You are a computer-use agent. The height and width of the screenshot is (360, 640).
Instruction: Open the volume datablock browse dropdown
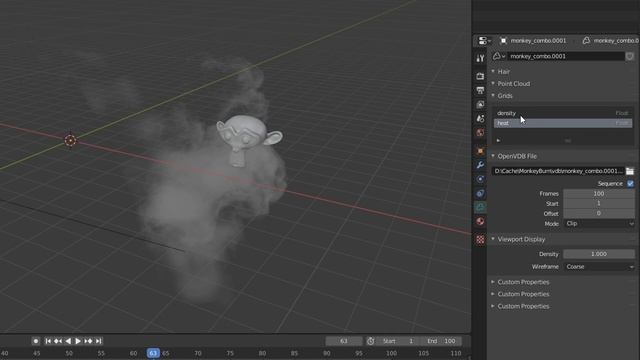point(499,56)
